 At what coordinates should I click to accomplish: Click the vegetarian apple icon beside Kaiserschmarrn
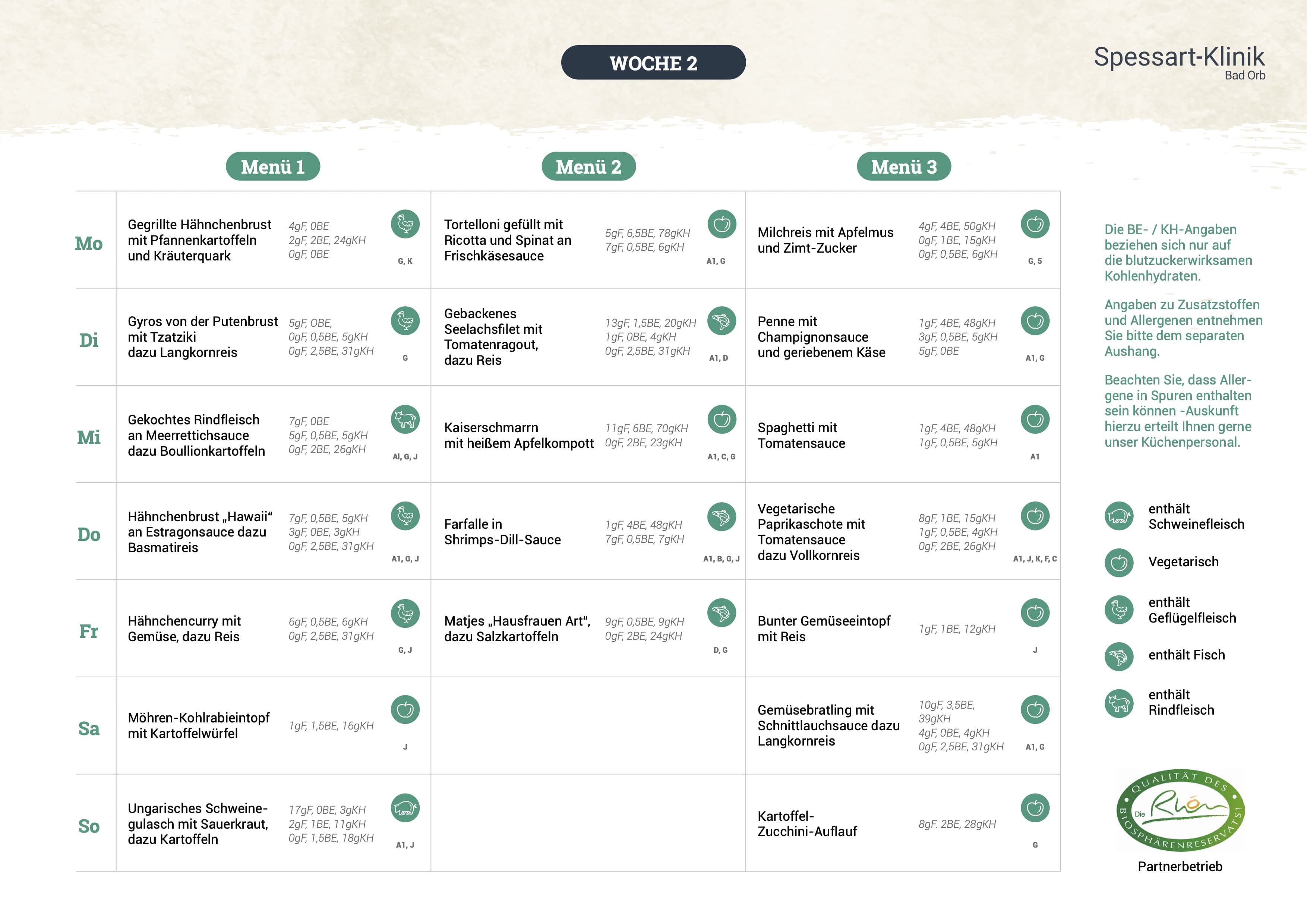coord(721,419)
